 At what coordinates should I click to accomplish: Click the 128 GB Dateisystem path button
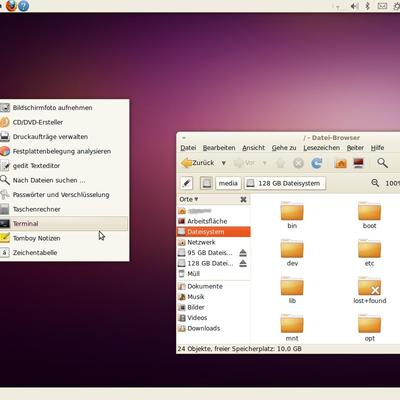pyautogui.click(x=285, y=183)
